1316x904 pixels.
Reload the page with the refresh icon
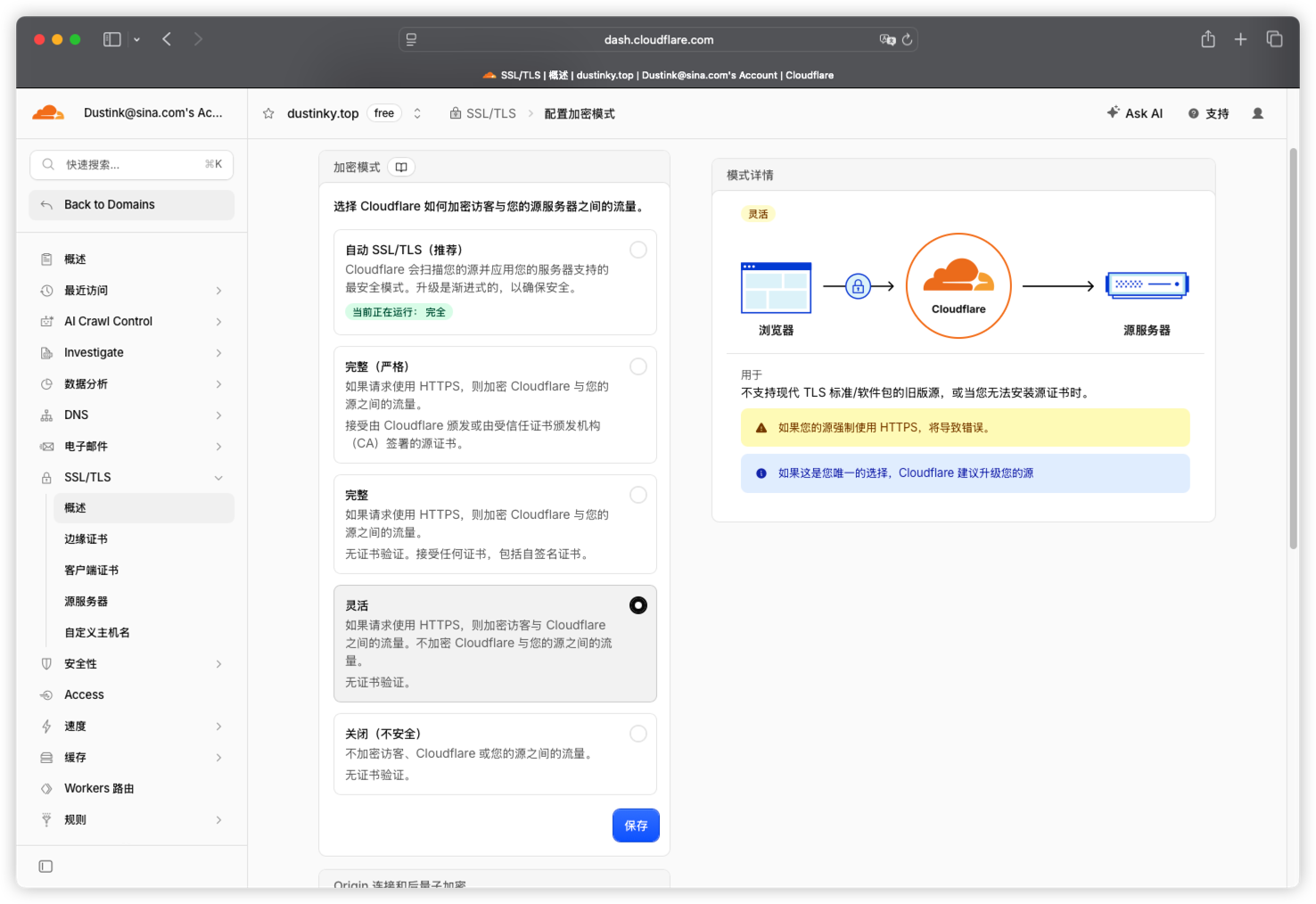pos(907,39)
